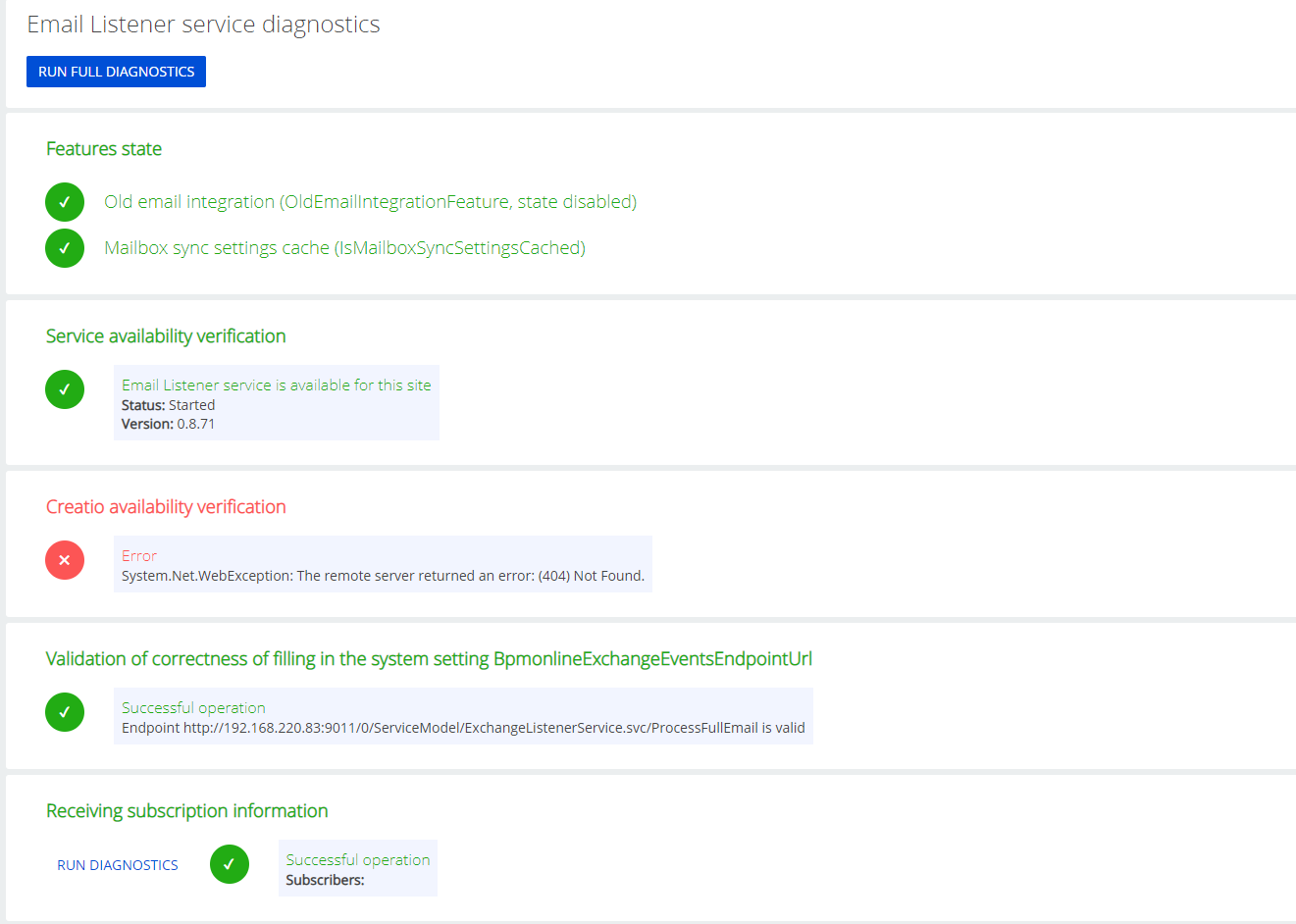Click the Version 0.8.71 text

(166, 423)
